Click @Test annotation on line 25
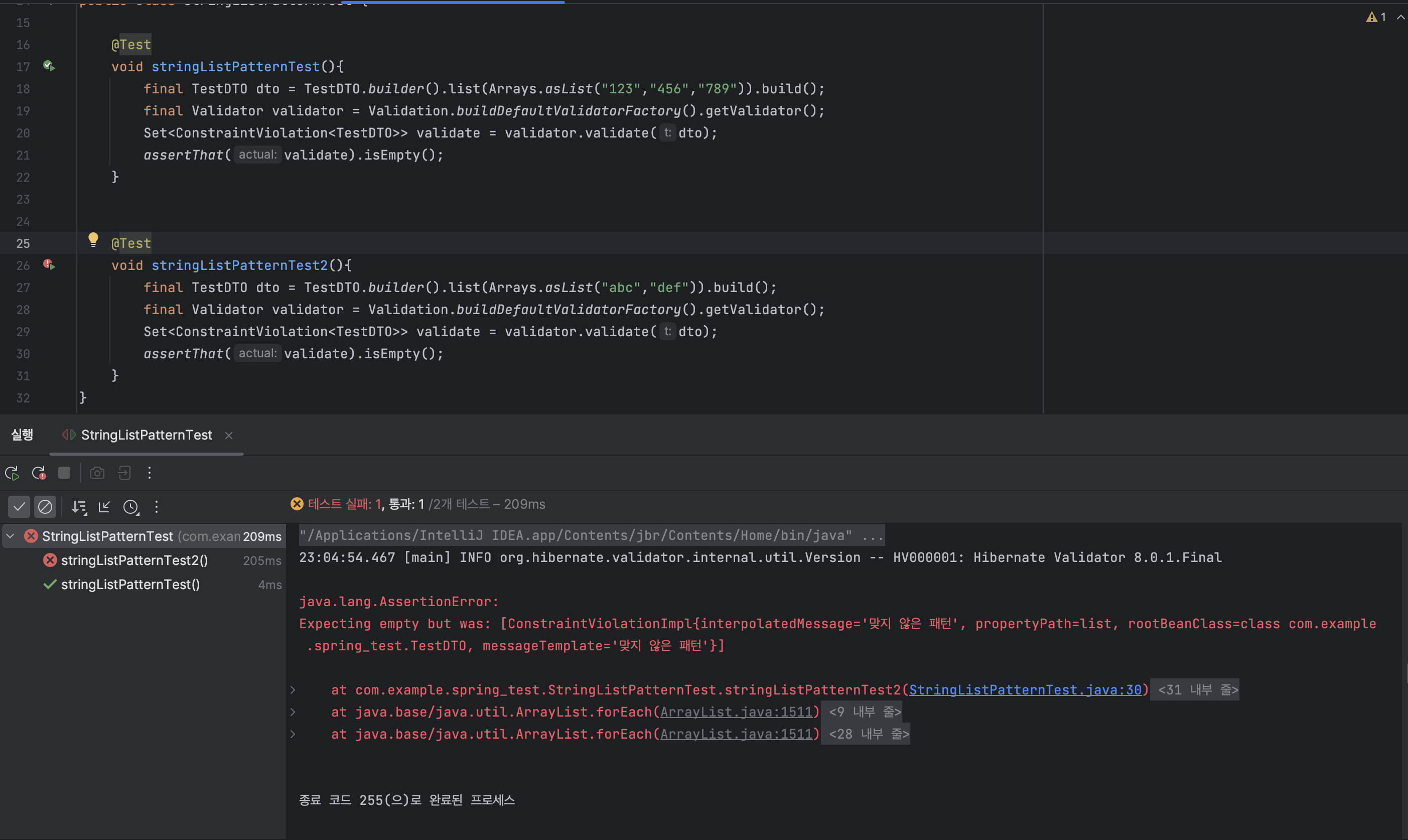The width and height of the screenshot is (1408, 840). tap(131, 243)
